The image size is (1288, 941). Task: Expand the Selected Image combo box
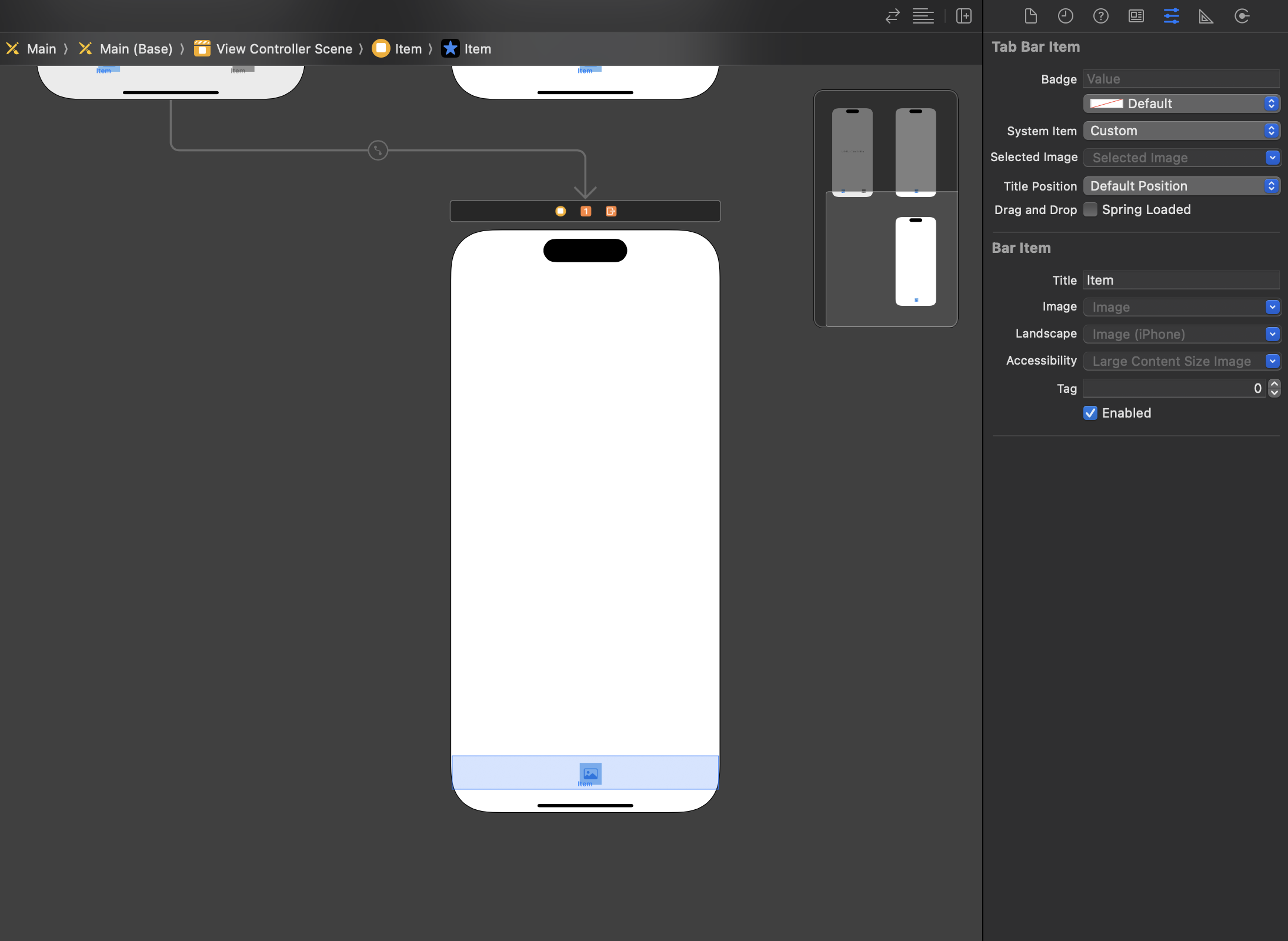coord(1272,158)
